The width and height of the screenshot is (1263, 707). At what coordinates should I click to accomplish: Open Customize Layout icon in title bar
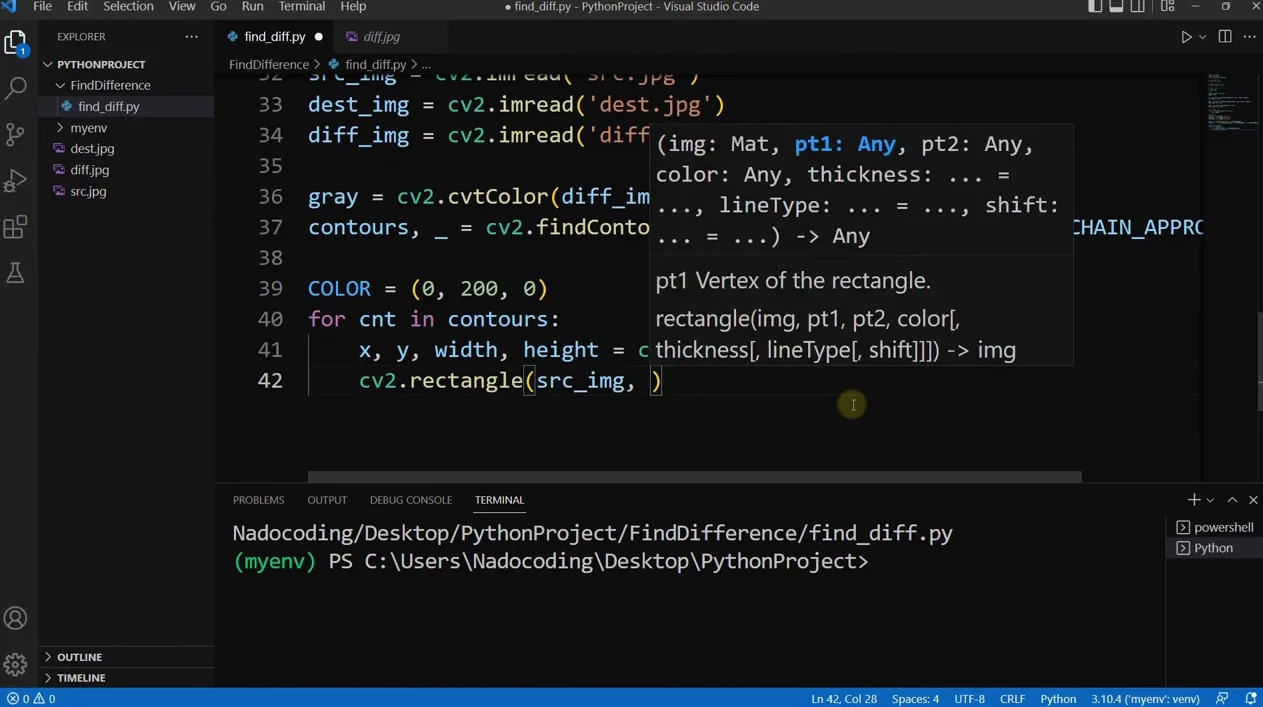1167,7
